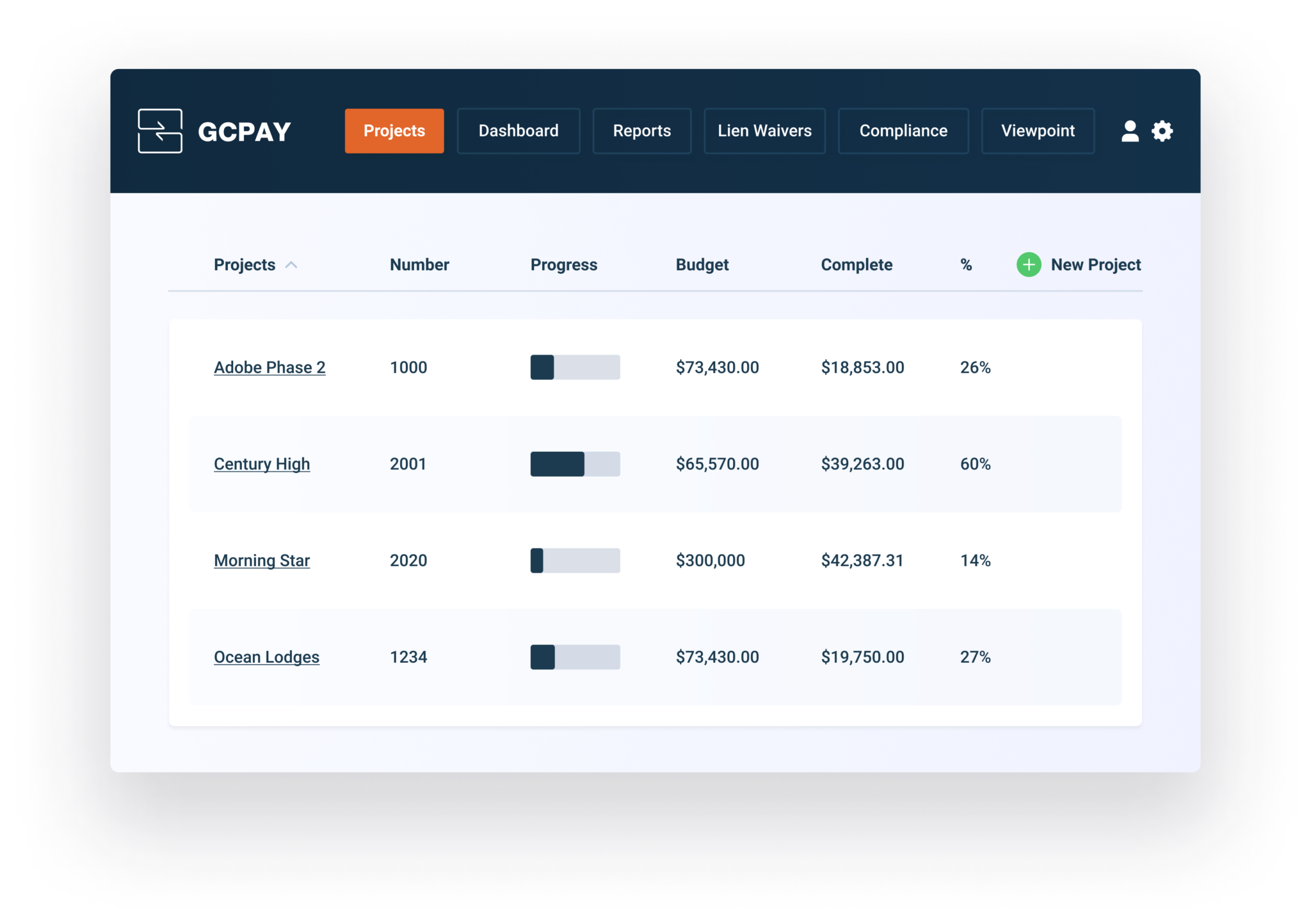Image resolution: width=1311 pixels, height=924 pixels.
Task: Click the Morning Star progress indicator
Action: 575,561
